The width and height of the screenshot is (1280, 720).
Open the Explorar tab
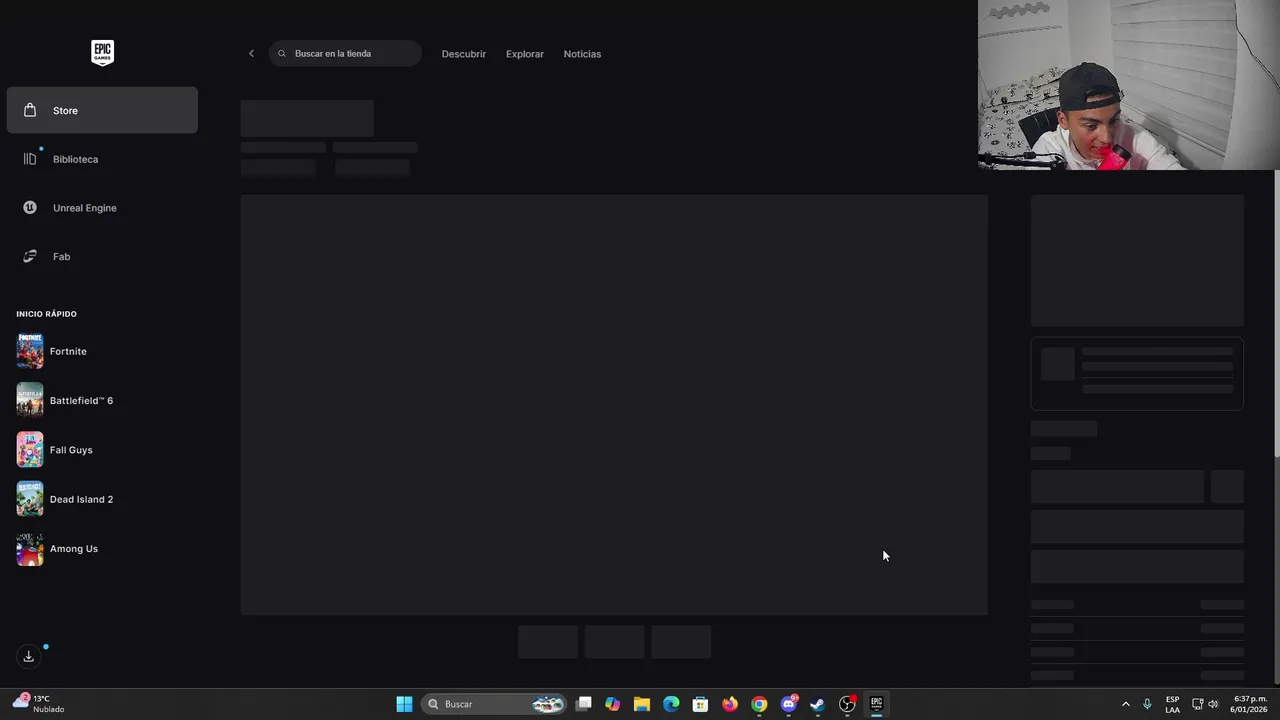tap(525, 54)
